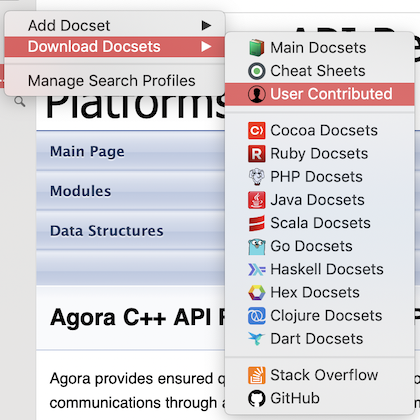Screen dimensions: 420x420
Task: Open Stack Overflow menu entry
Action: coord(320,375)
